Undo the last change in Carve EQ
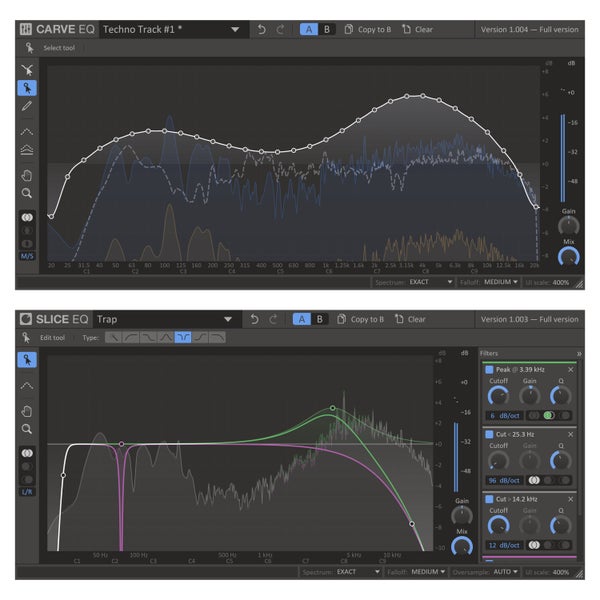 tap(261, 29)
